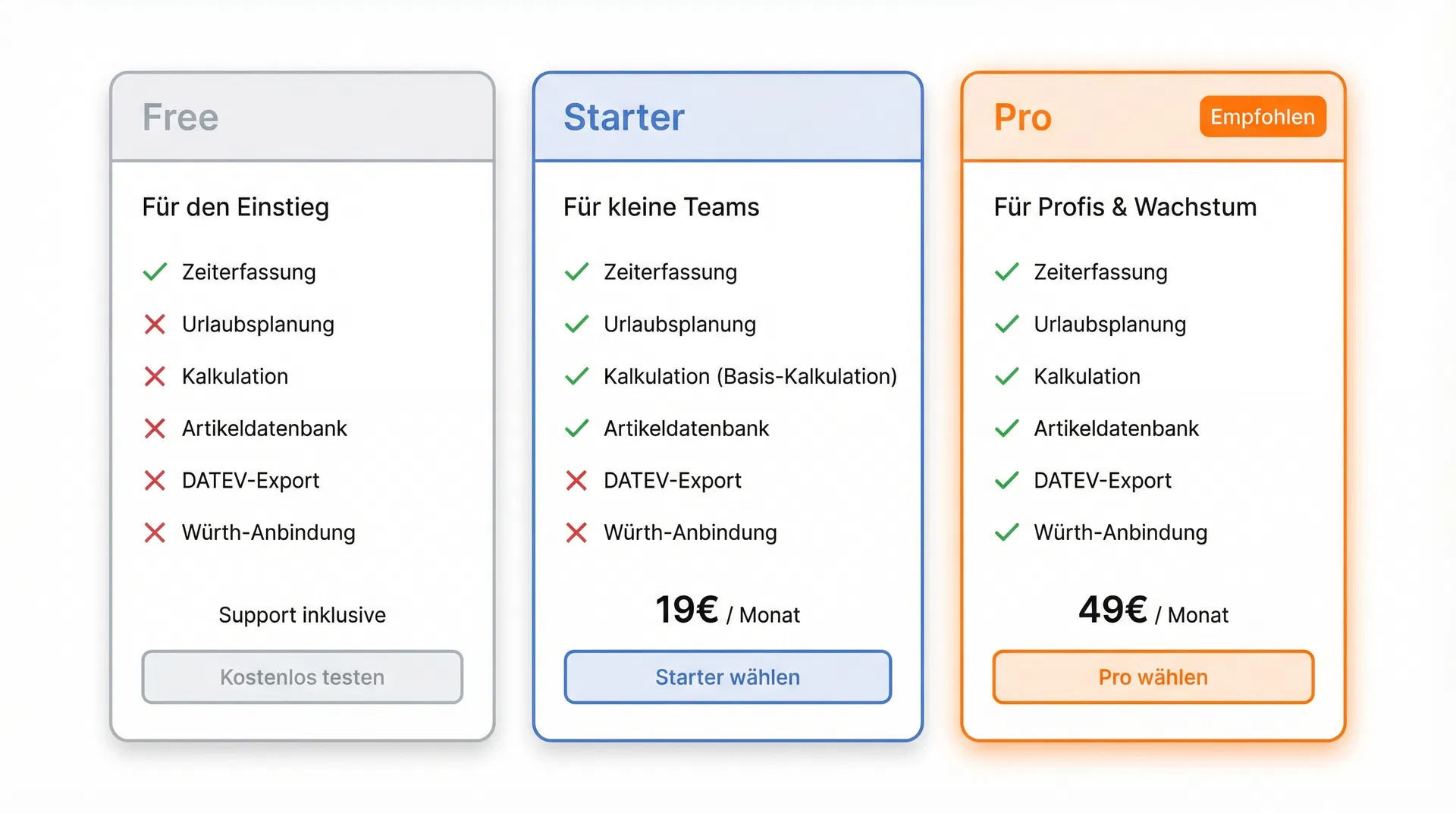
Task: Click the red X beside Urlaubsplanung in Free
Action: [155, 325]
